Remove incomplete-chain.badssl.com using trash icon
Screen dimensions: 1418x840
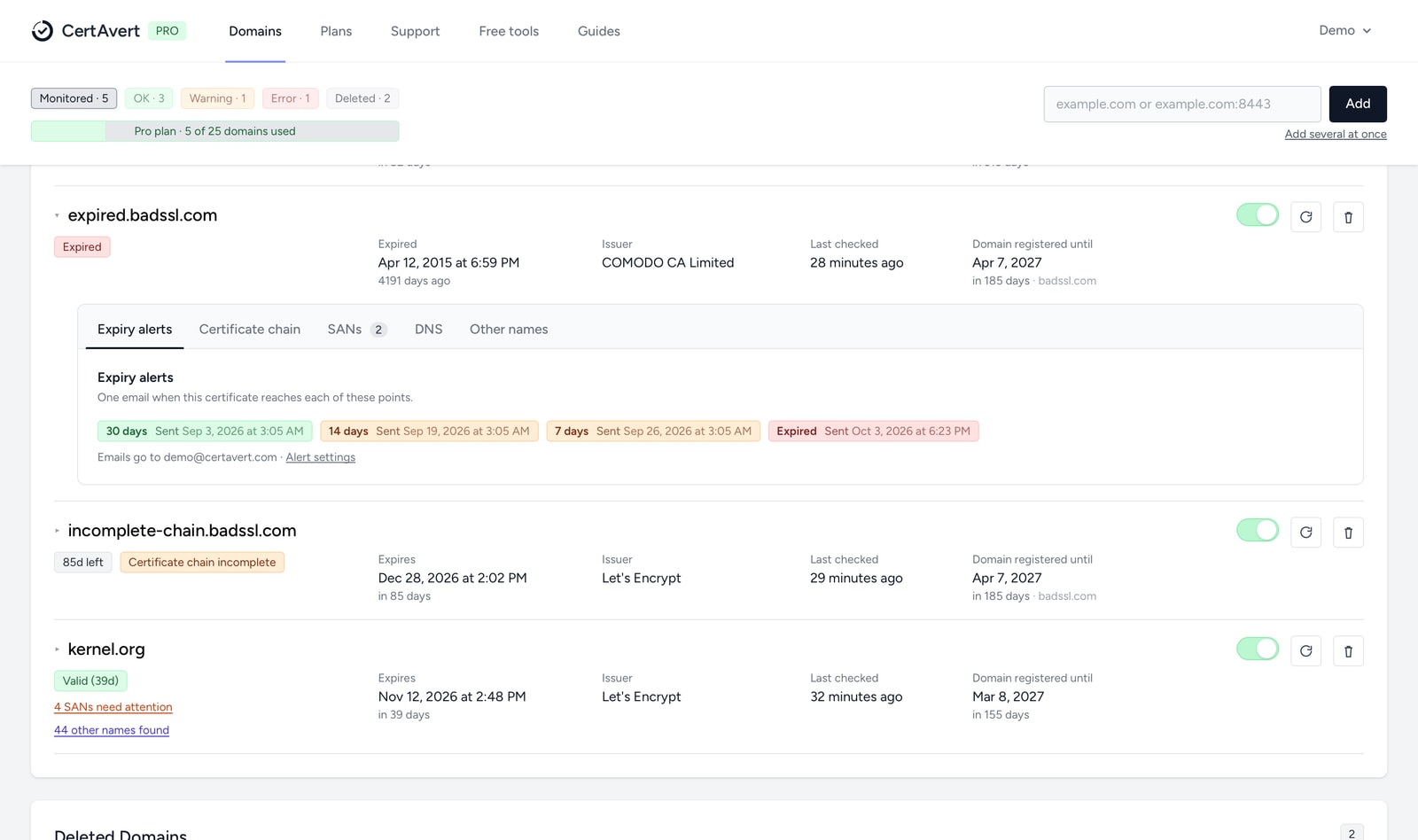coord(1348,533)
